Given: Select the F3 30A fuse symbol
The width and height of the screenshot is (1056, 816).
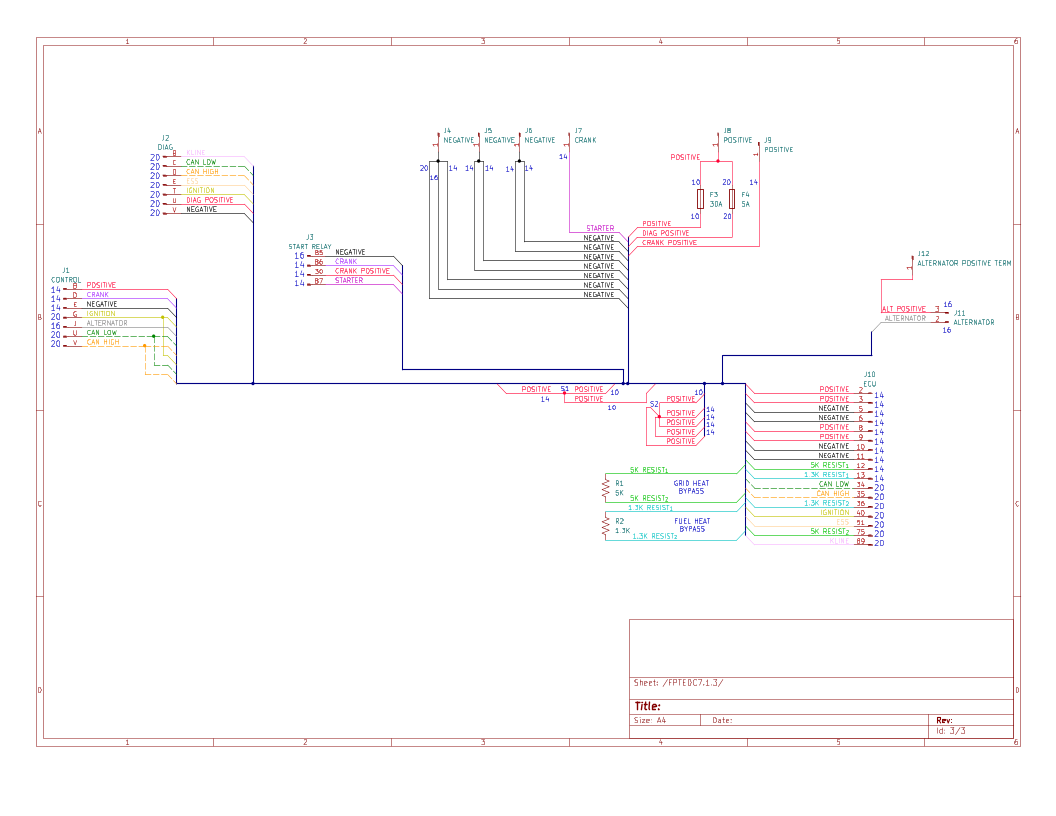Looking at the screenshot, I should coord(699,198).
